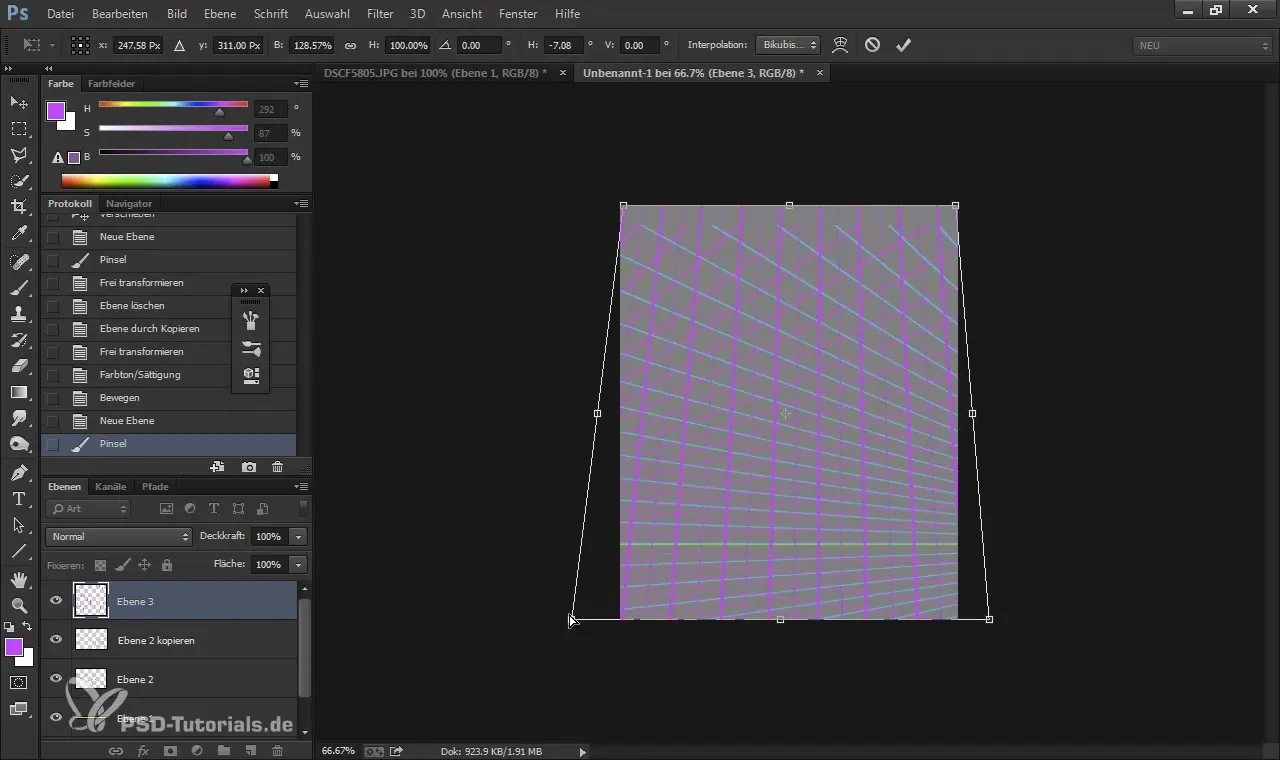Open the Interpolation dropdown
Viewport: 1280px width, 760px height.
tap(787, 45)
